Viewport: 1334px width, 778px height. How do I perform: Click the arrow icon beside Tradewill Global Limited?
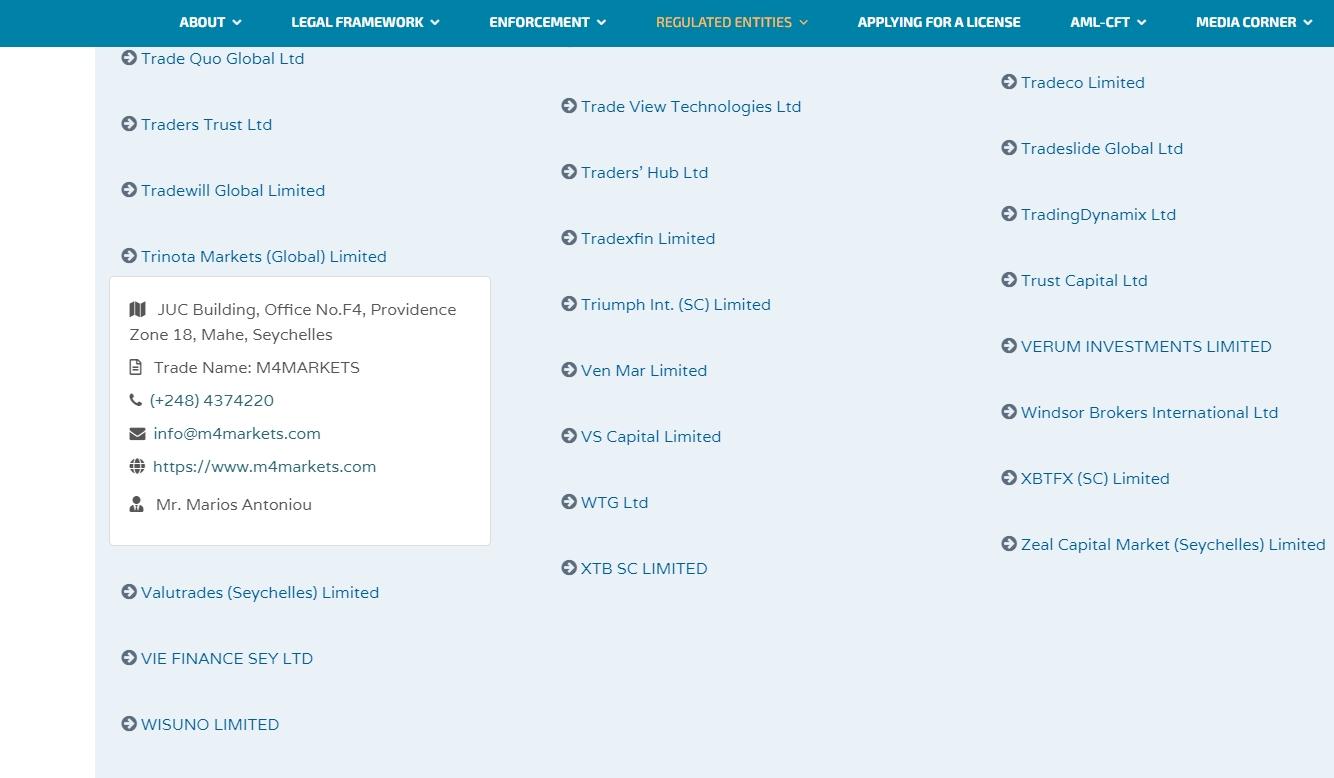pyautogui.click(x=129, y=190)
